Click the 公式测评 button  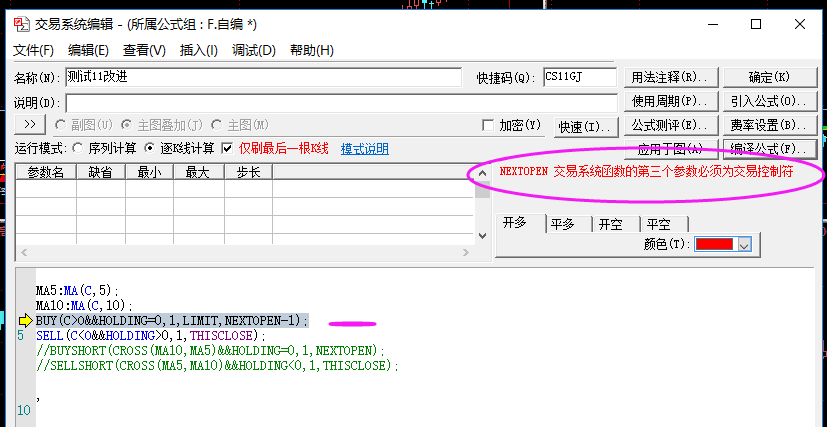click(x=670, y=125)
